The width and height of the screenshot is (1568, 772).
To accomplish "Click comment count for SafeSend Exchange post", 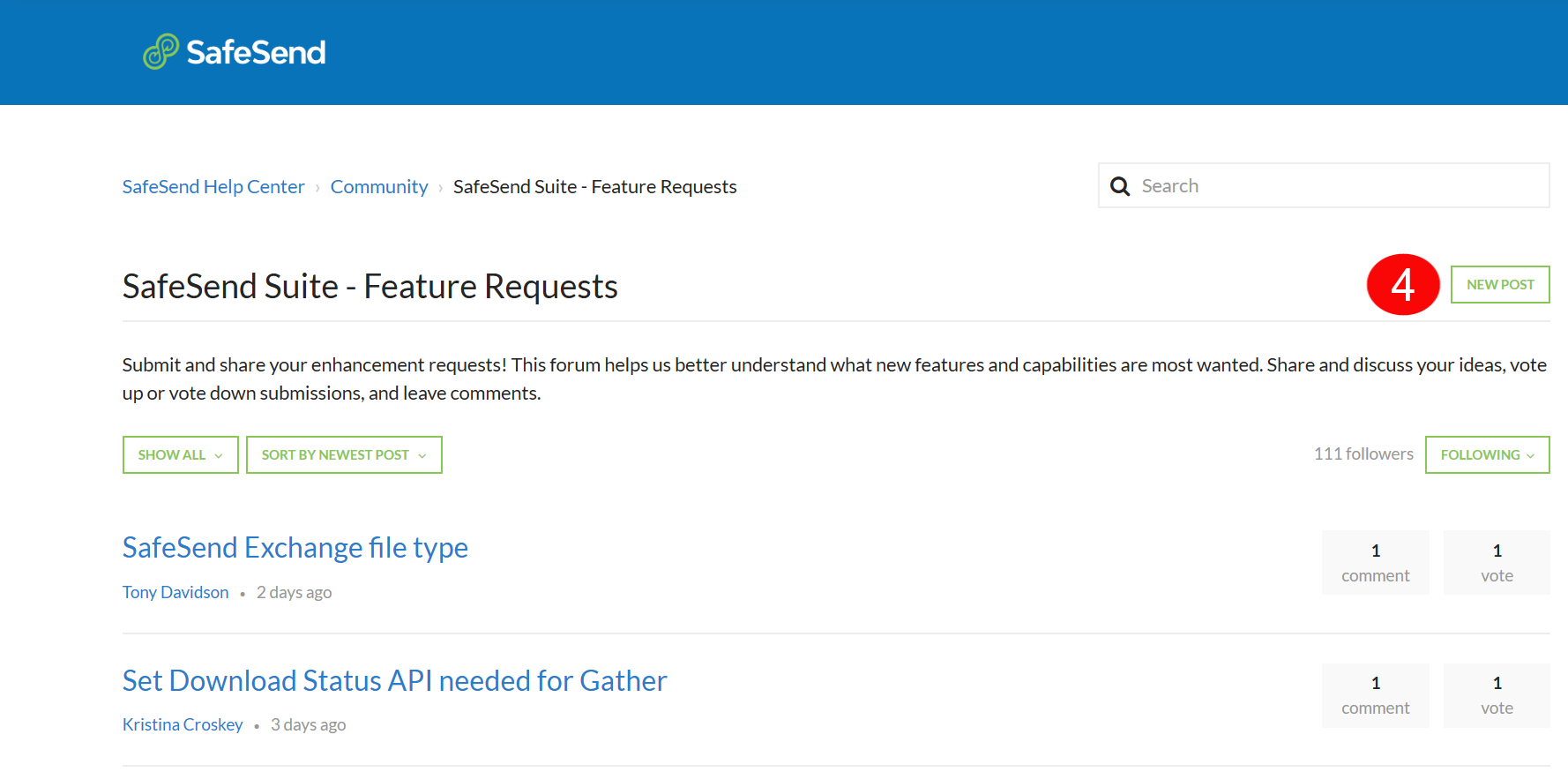I will pyautogui.click(x=1376, y=563).
